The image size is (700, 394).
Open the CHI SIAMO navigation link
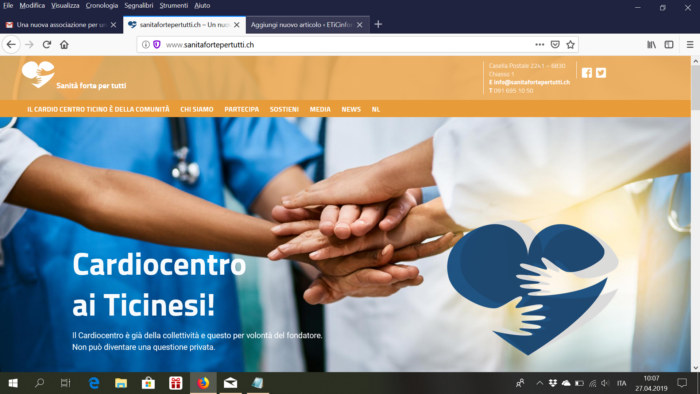click(x=197, y=109)
